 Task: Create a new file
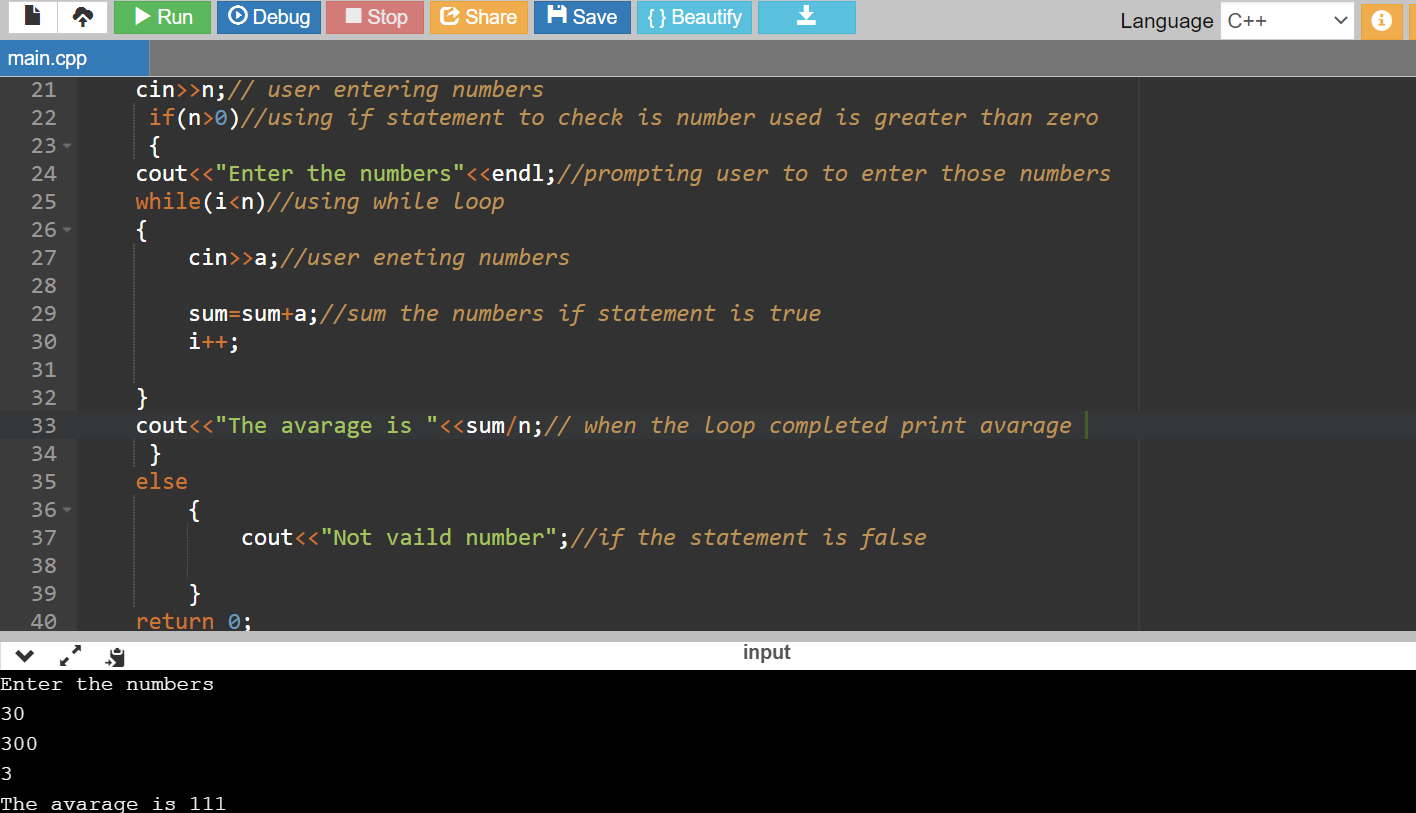coord(31,17)
